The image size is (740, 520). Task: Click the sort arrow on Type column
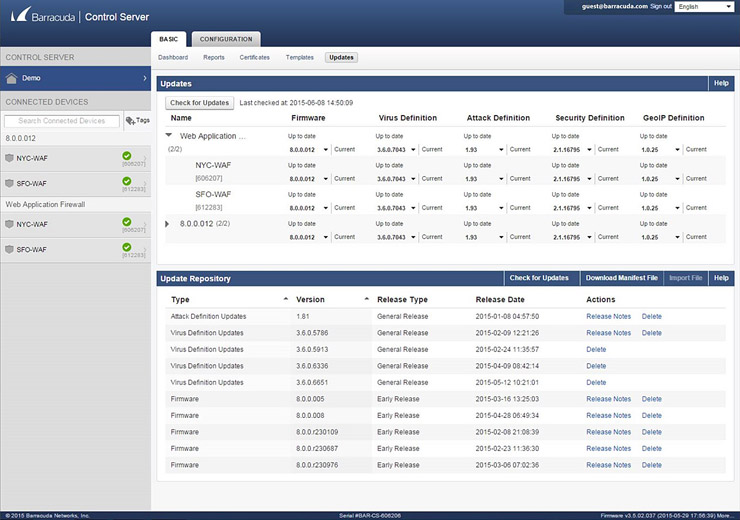(x=285, y=299)
